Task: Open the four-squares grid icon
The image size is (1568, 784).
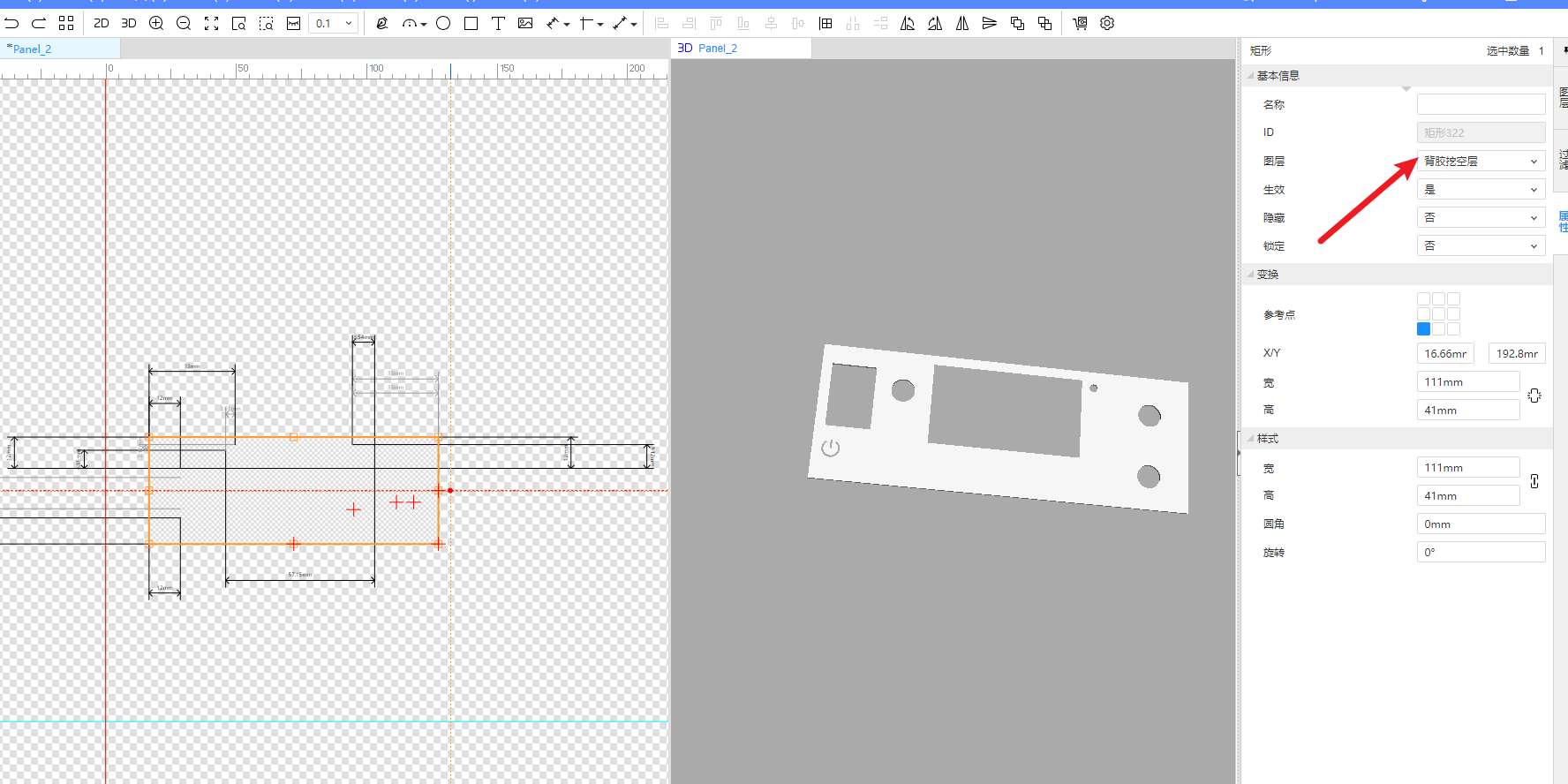Action: 66,23
